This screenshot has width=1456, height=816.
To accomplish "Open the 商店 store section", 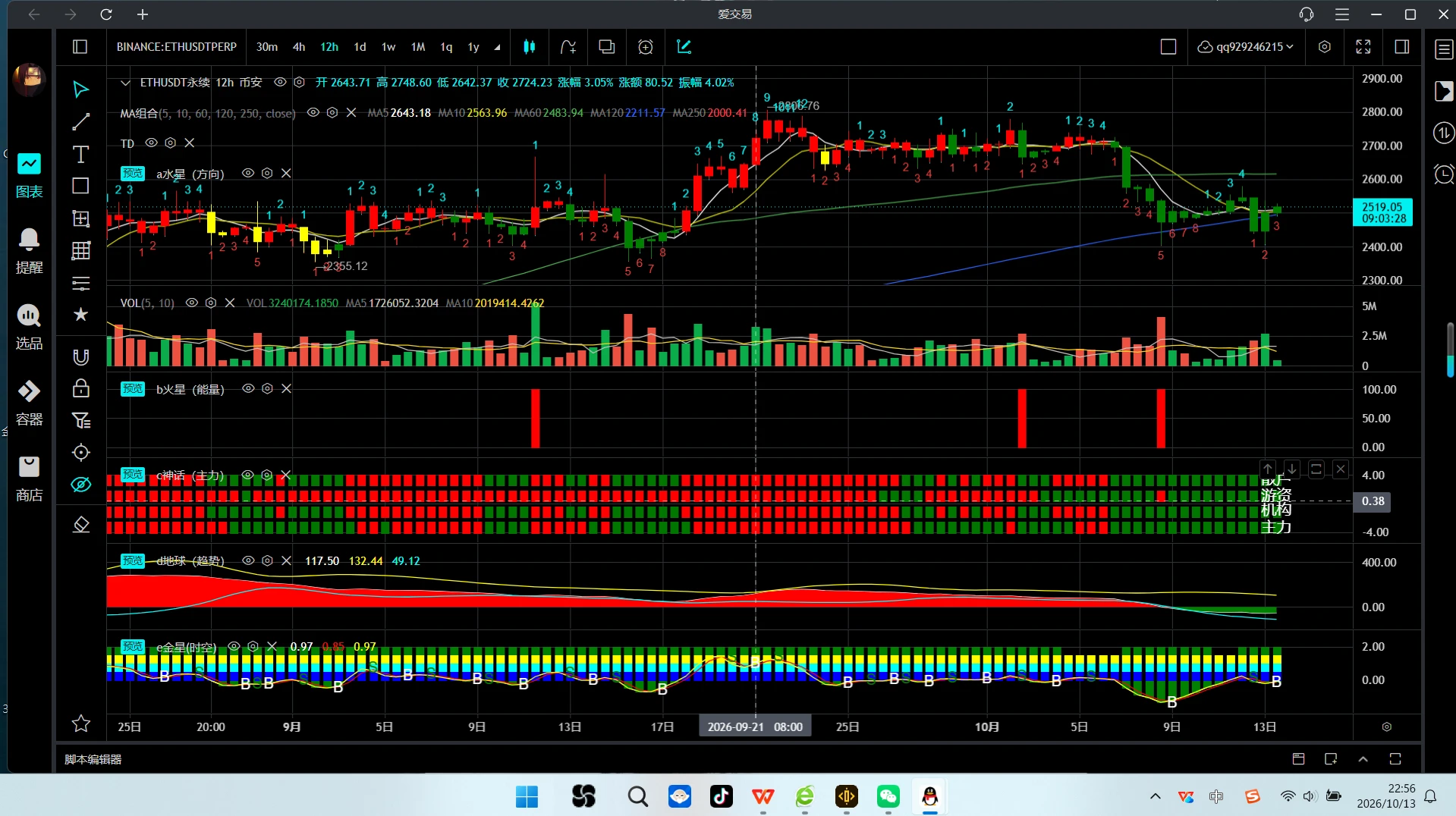I will 29,478.
